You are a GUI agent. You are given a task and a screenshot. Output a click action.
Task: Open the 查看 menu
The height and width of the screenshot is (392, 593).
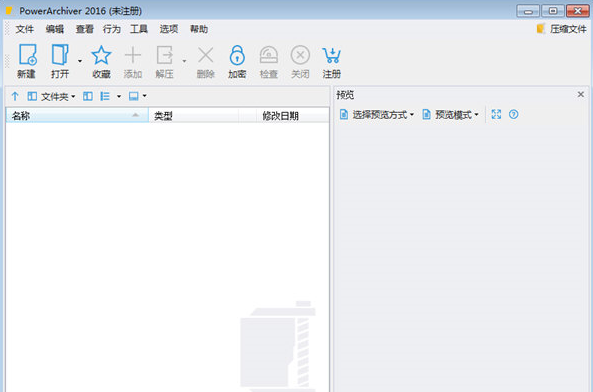point(84,29)
